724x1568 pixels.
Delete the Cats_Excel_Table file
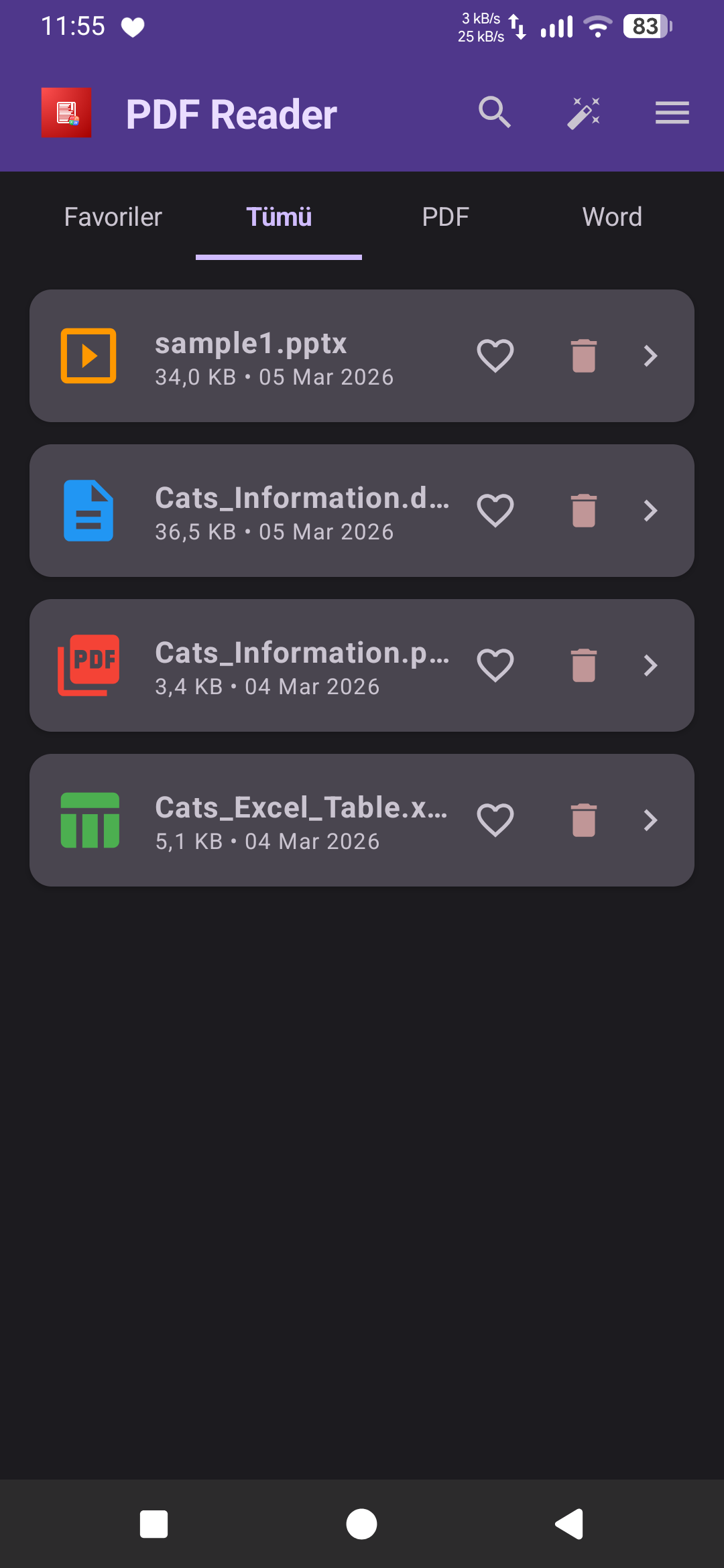point(584,820)
